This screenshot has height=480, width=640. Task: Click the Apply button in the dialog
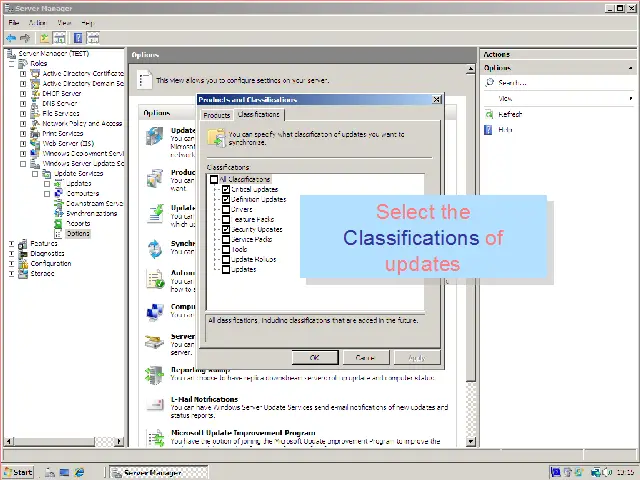pyautogui.click(x=417, y=358)
